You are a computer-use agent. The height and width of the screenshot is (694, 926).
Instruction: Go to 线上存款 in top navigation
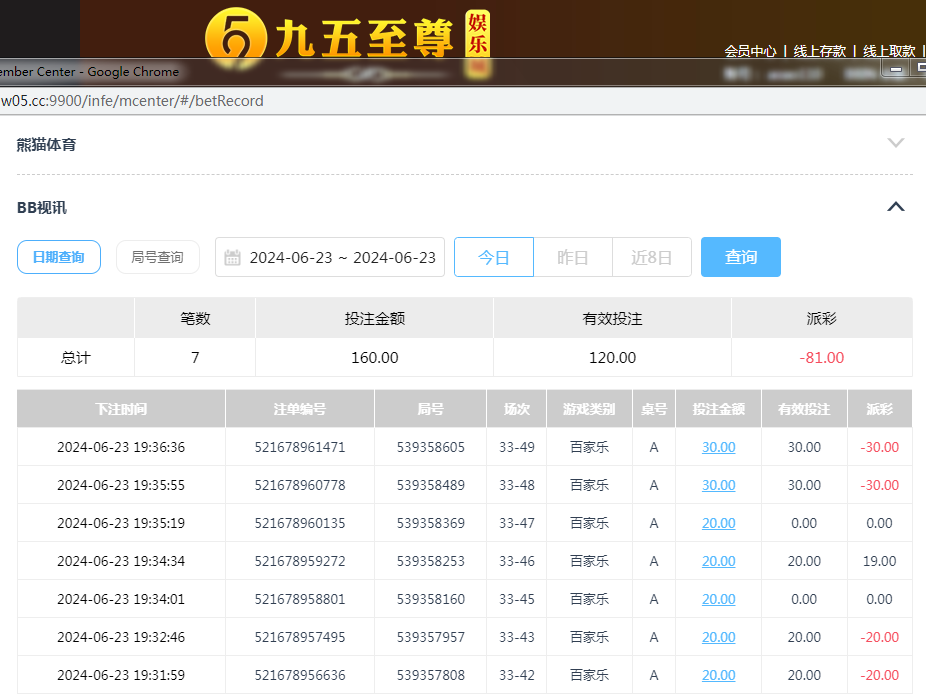[819, 51]
